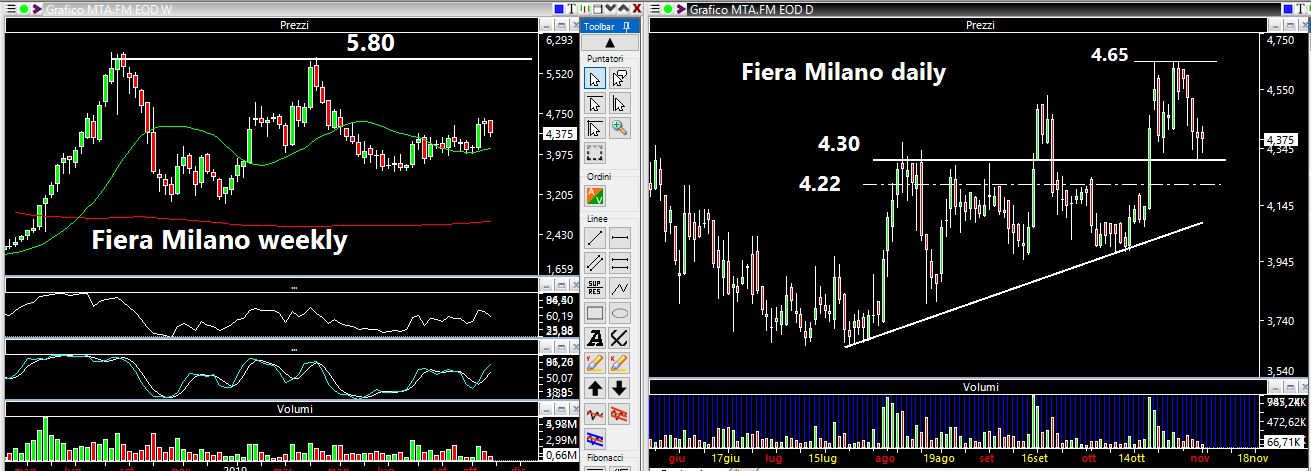Select the parallel channel lines tool
The image size is (1311, 471).
594,262
